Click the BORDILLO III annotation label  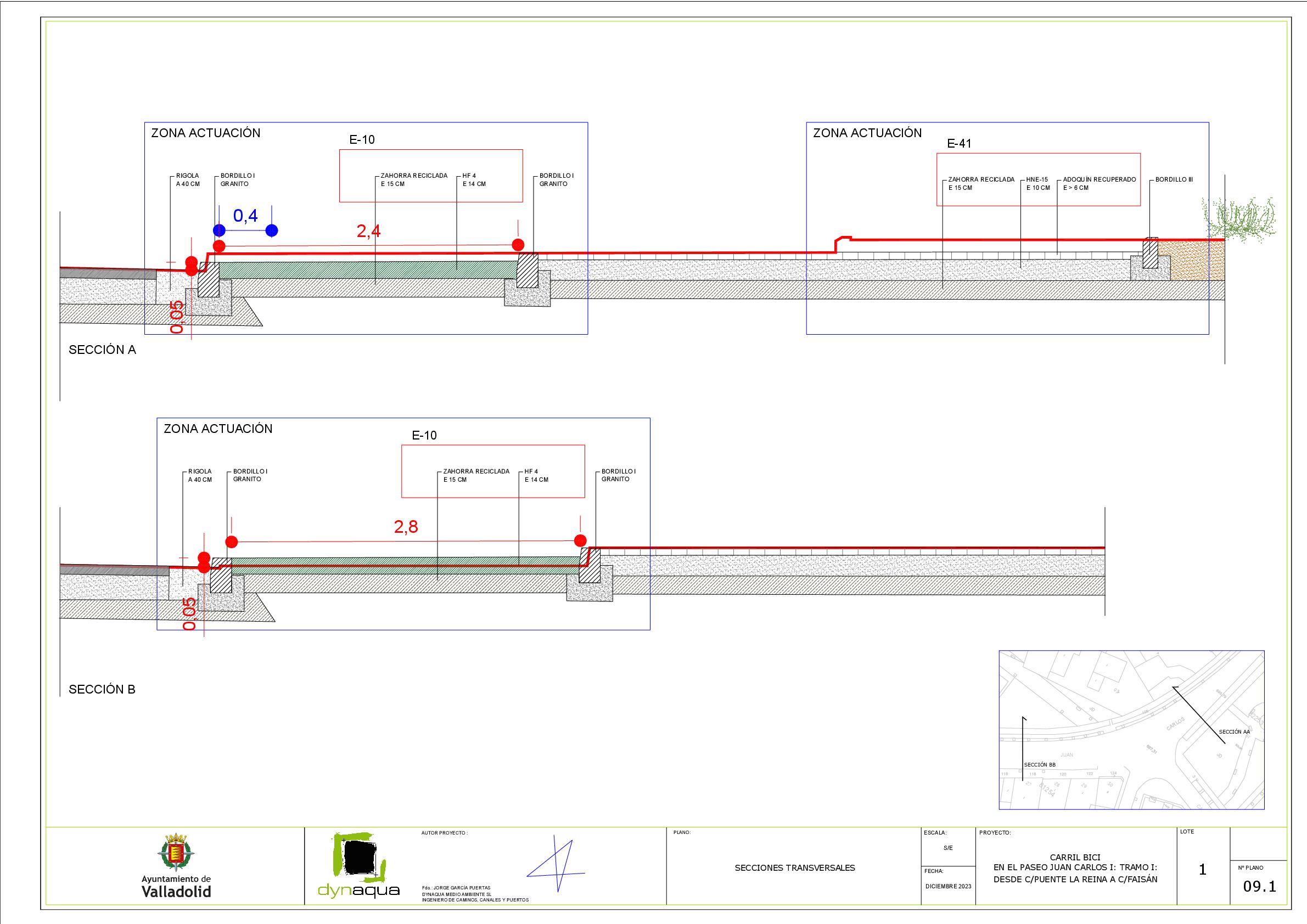tap(1174, 180)
